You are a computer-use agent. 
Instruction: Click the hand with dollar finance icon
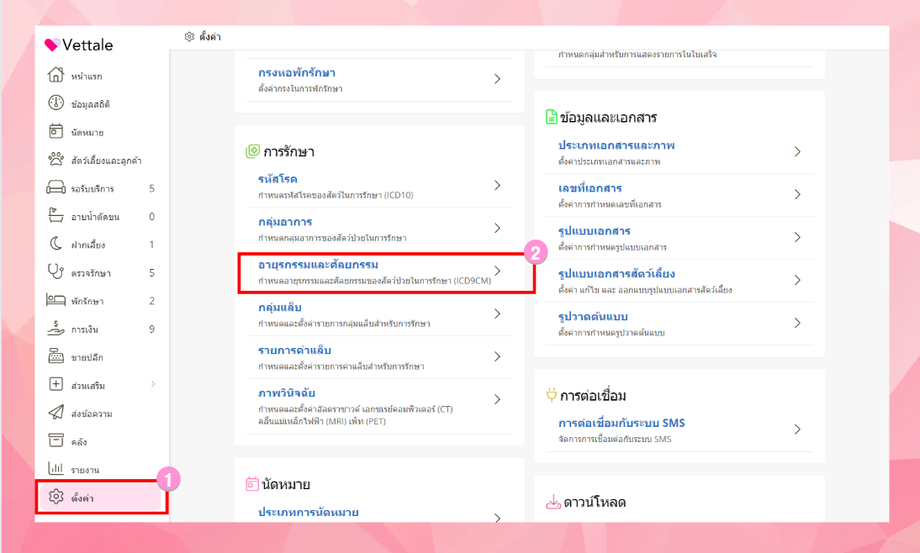[56, 328]
